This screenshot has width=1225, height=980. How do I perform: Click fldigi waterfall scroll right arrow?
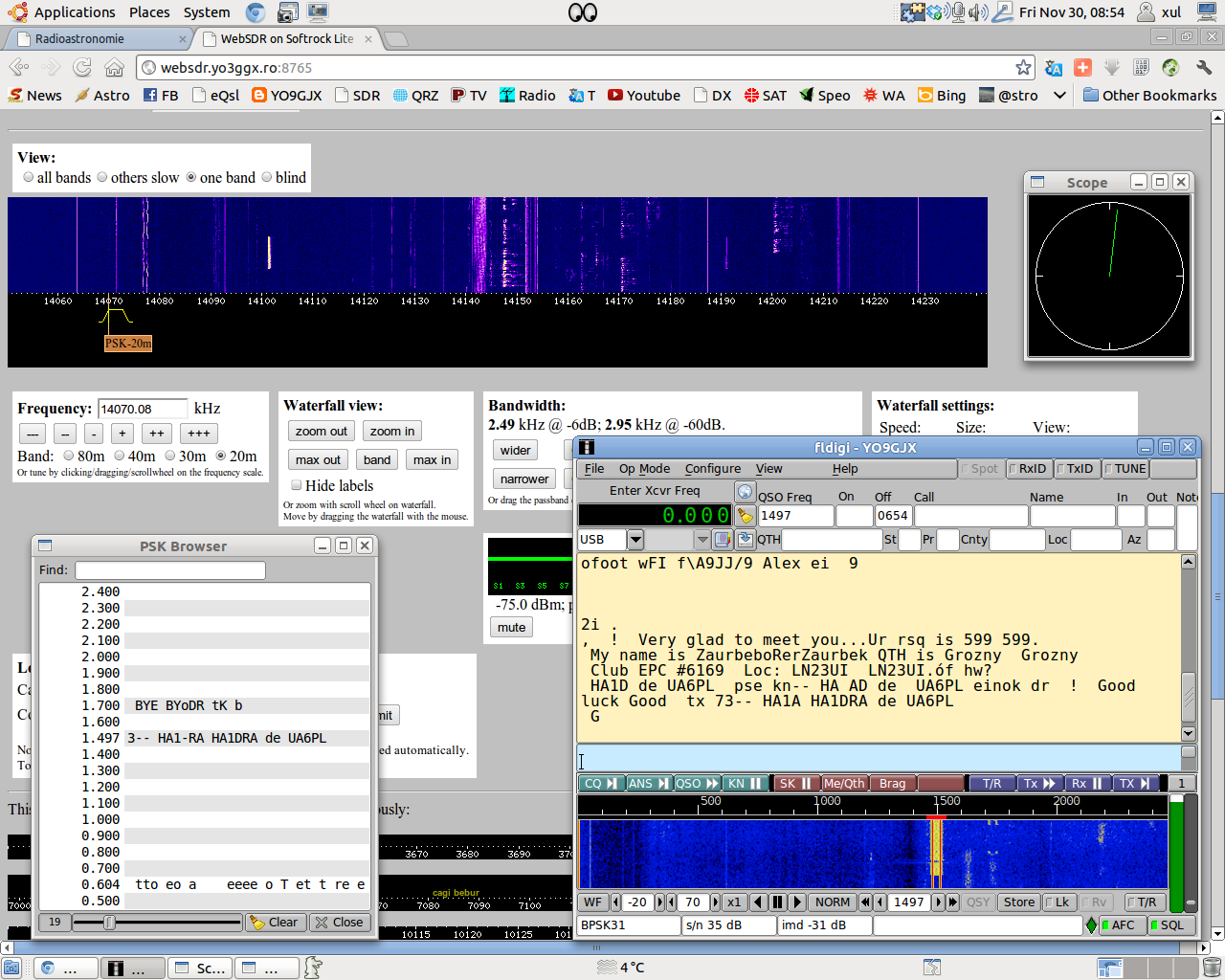click(796, 902)
